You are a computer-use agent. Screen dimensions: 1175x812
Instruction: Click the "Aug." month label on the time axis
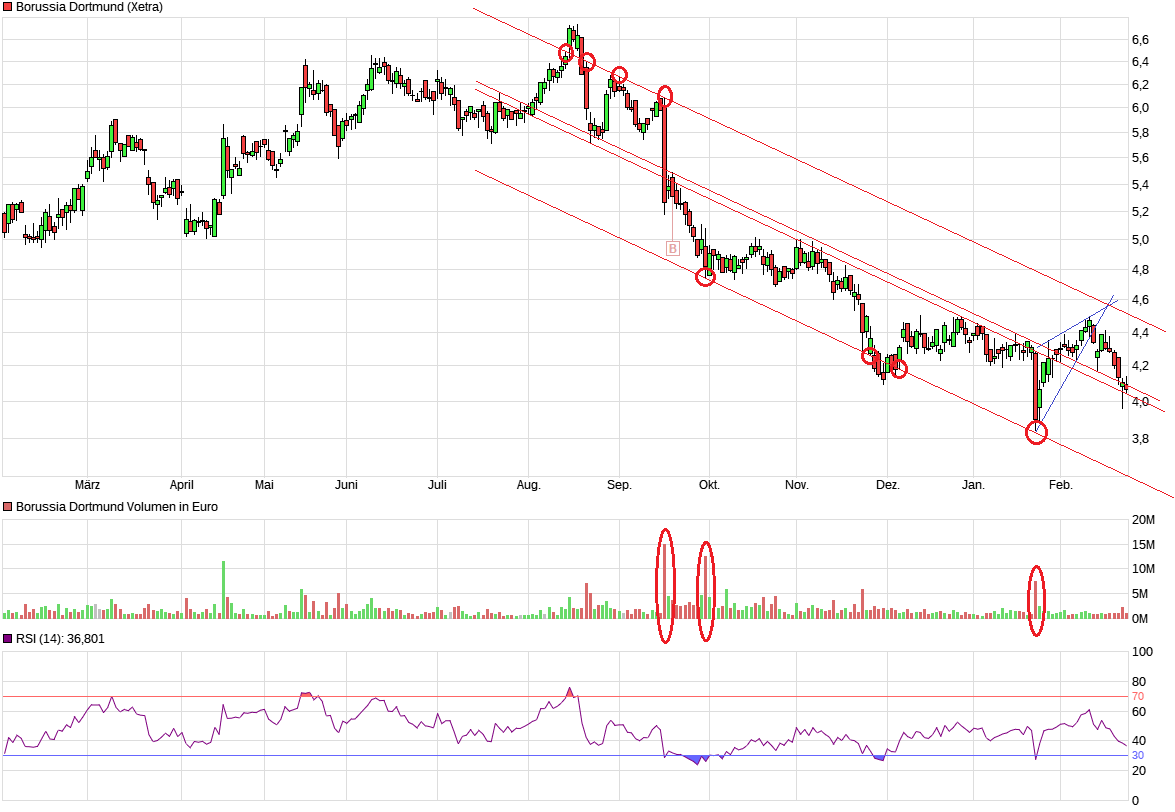point(528,485)
